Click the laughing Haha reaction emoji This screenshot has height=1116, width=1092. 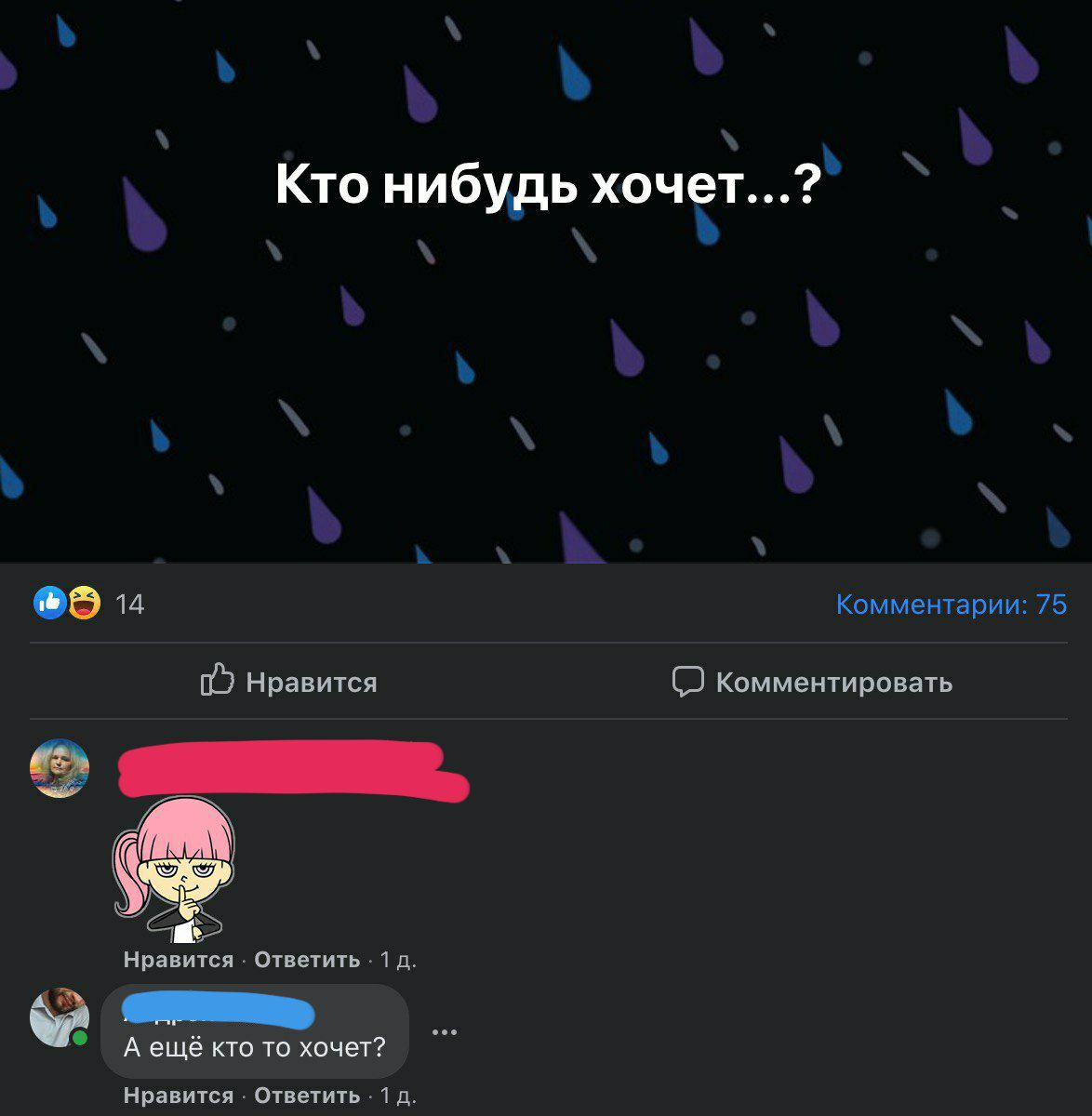coord(85,604)
